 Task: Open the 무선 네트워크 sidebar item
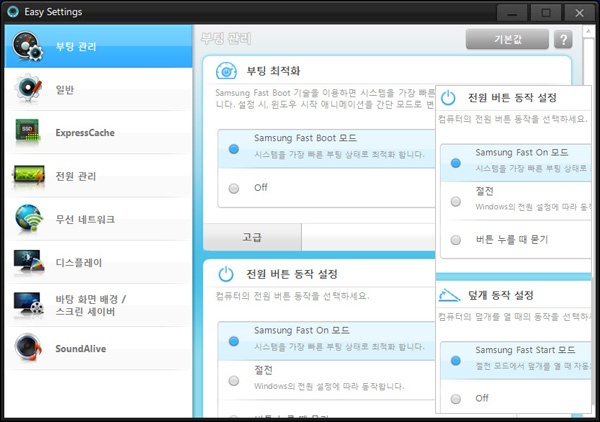pyautogui.click(x=98, y=219)
